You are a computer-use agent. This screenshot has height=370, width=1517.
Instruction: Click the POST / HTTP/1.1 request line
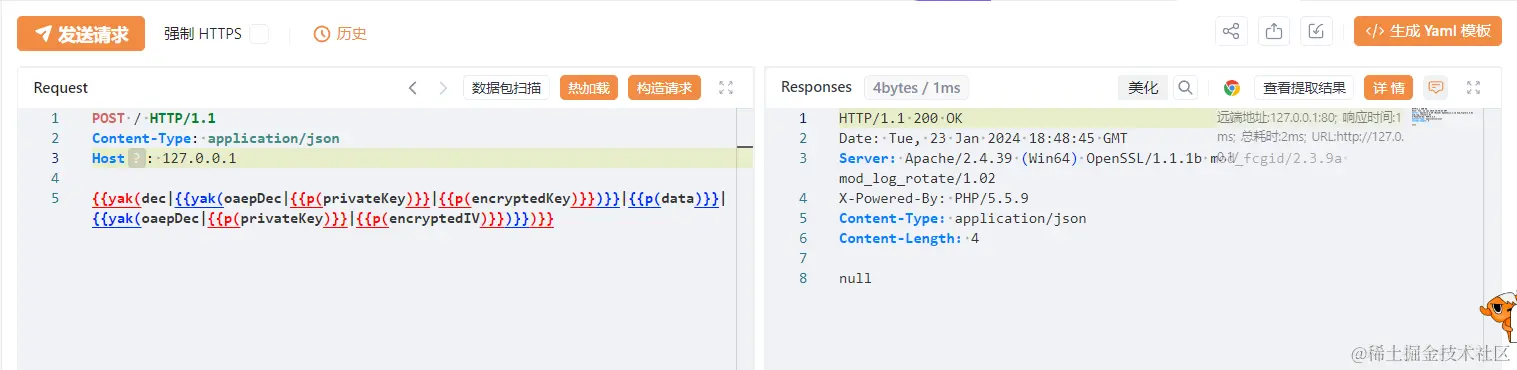[x=154, y=118]
